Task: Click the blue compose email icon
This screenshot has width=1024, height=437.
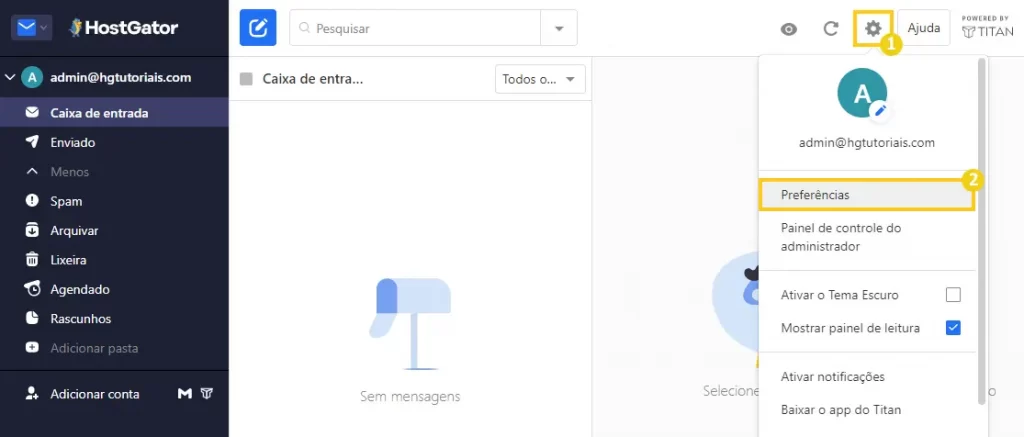Action: pyautogui.click(x=258, y=28)
